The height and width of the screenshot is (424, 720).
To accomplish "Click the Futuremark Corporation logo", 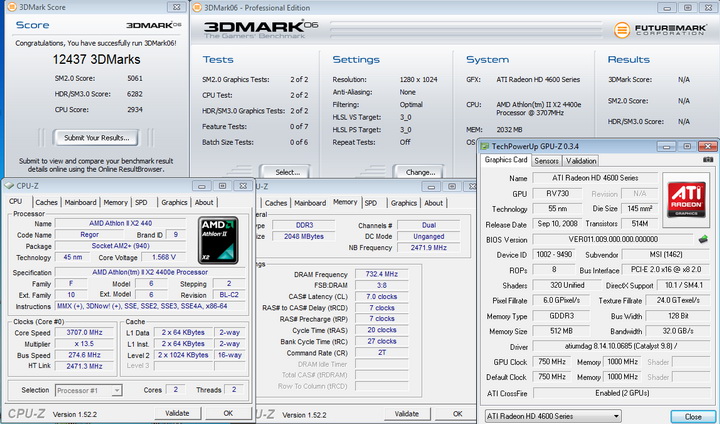I will coord(660,30).
